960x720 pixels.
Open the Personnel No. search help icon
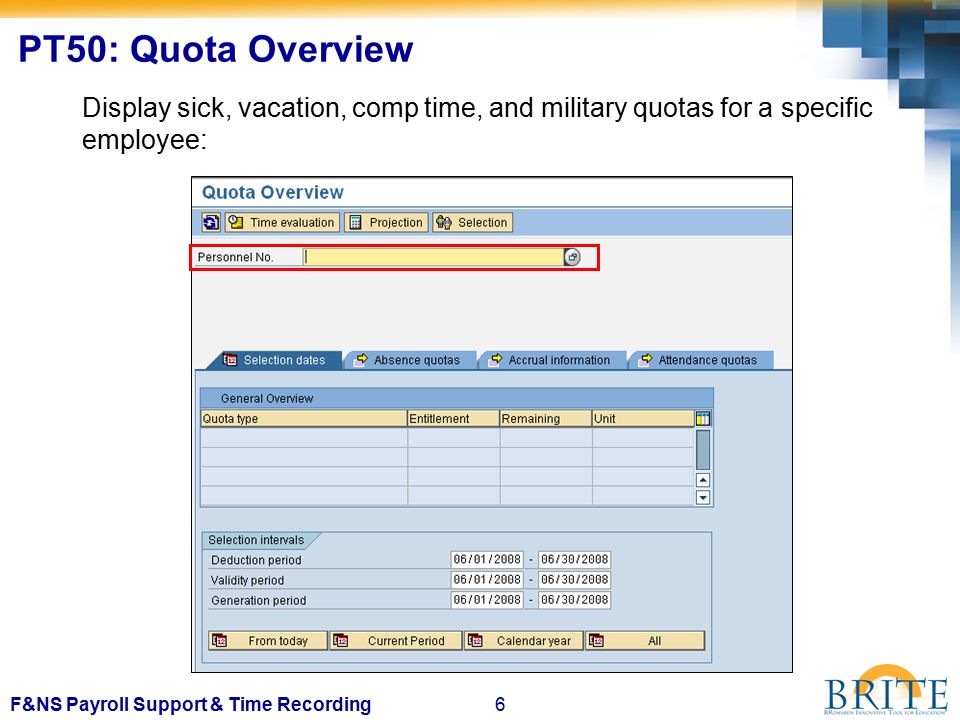pos(572,257)
